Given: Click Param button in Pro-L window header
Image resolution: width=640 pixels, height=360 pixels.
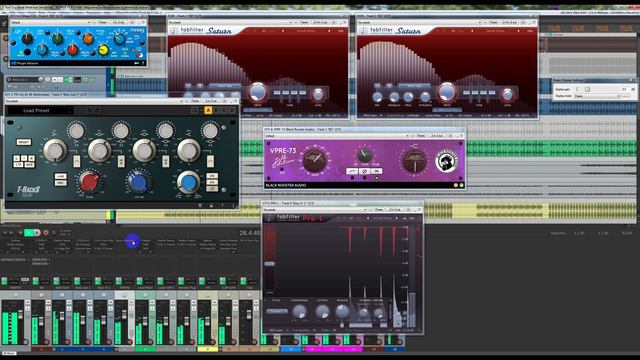Looking at the screenshot, I should [x=378, y=209].
